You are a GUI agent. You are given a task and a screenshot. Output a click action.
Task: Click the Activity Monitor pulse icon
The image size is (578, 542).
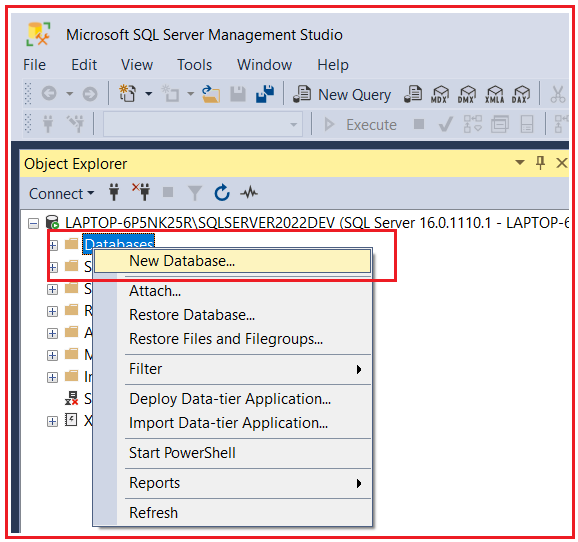click(249, 192)
